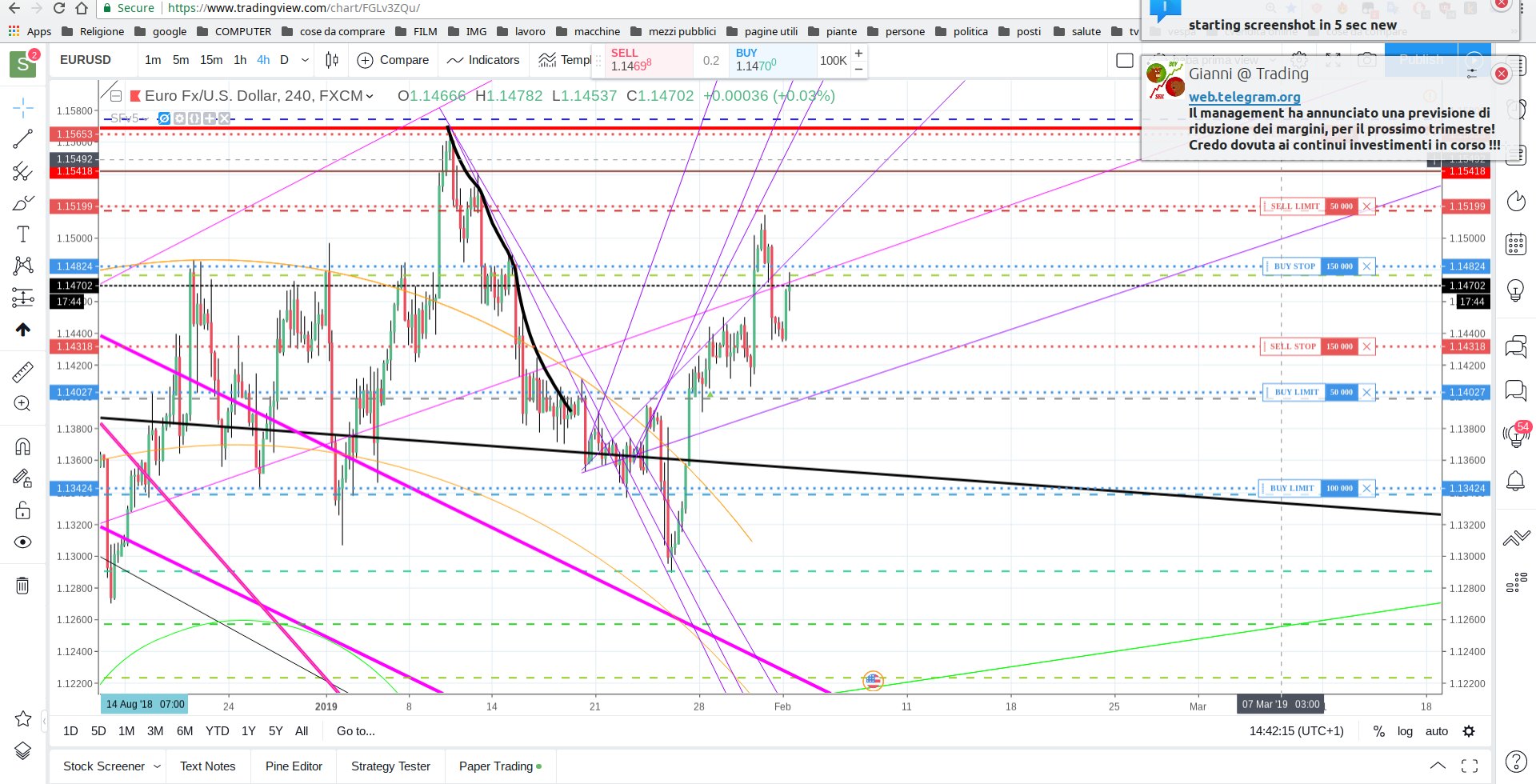
Task: Select the D timeframe
Action: (284, 60)
